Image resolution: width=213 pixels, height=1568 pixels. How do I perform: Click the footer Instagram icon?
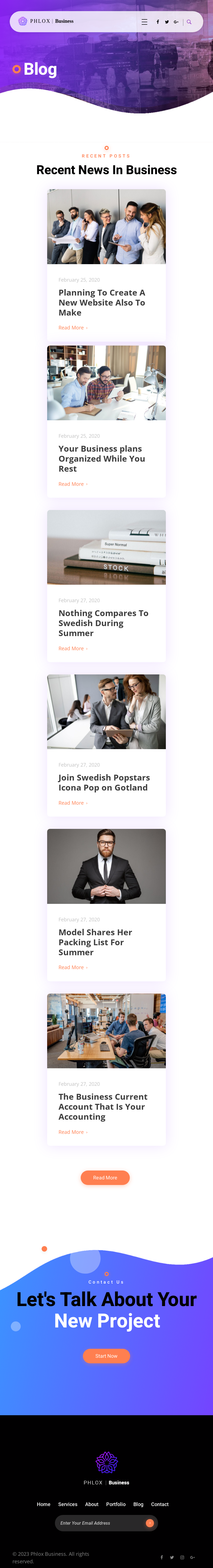click(x=182, y=1557)
